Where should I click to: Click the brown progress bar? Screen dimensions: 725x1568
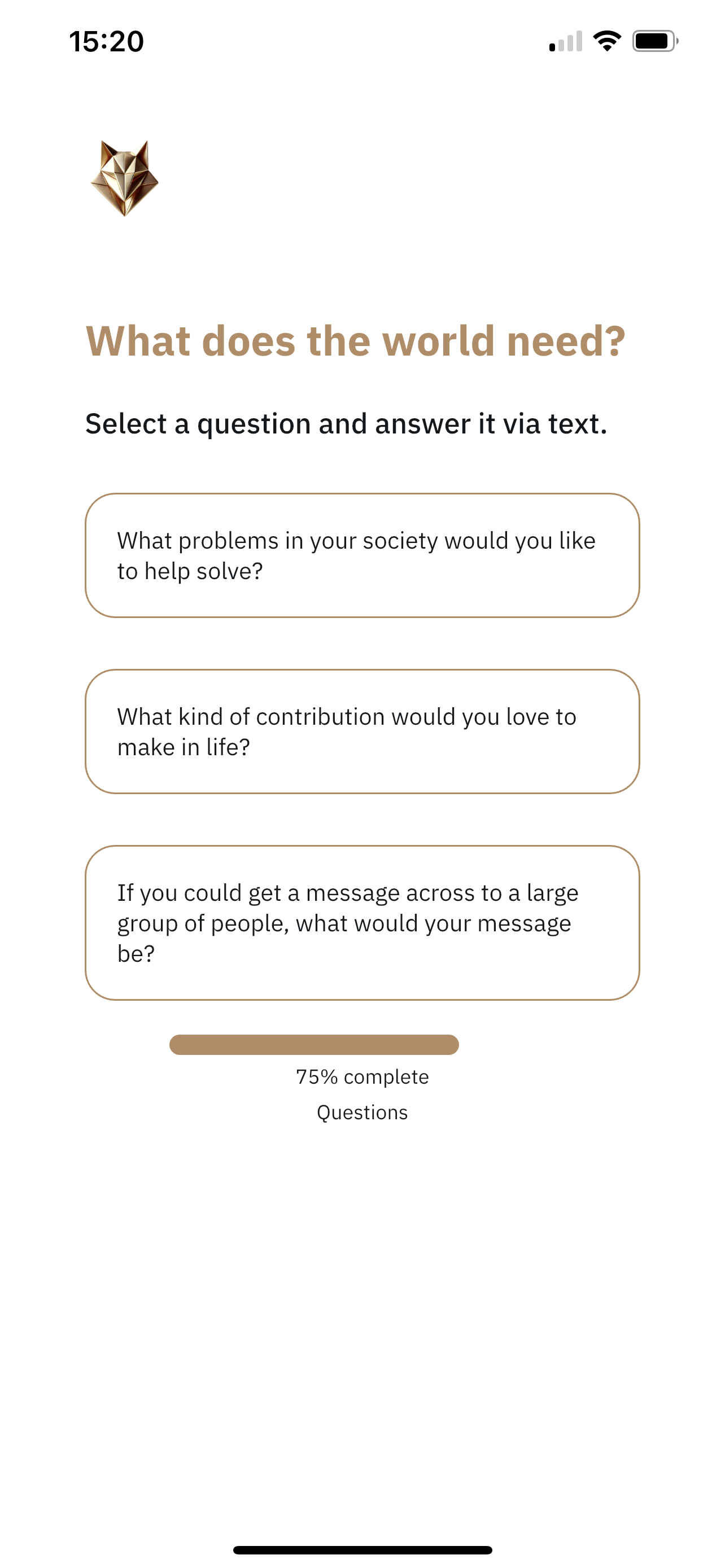point(314,1045)
